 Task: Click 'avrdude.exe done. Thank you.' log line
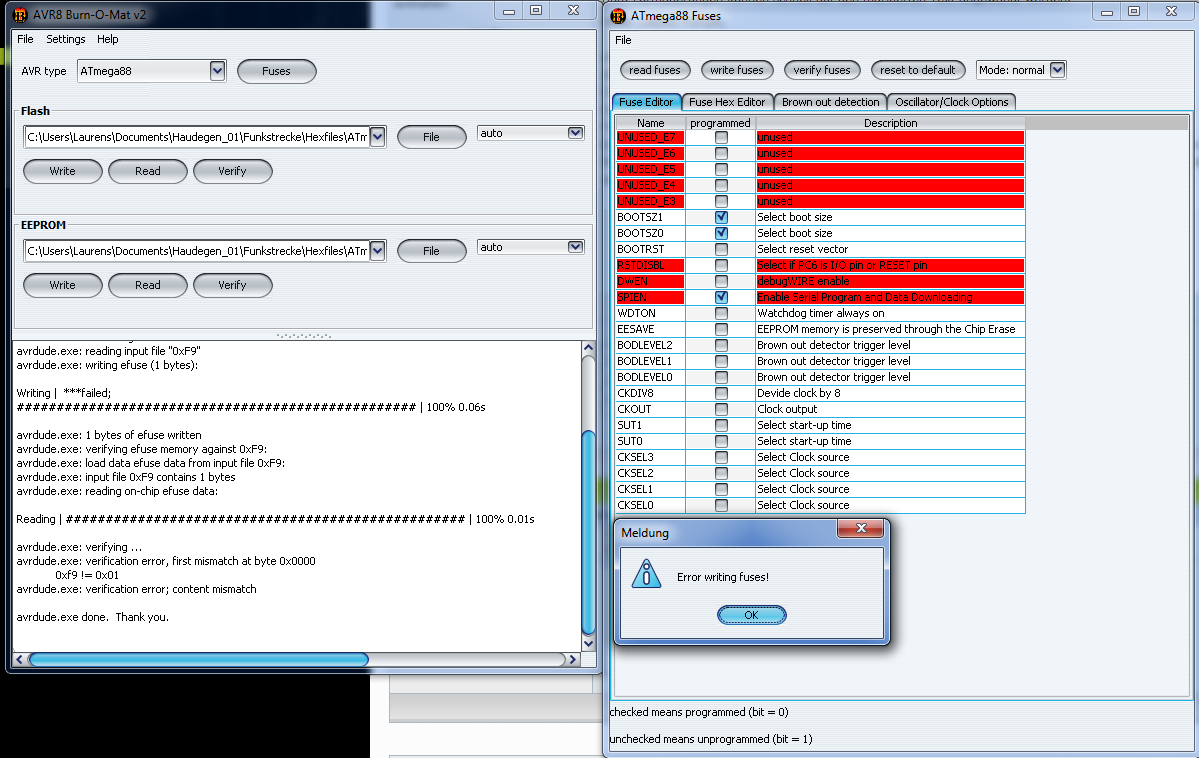(93, 617)
